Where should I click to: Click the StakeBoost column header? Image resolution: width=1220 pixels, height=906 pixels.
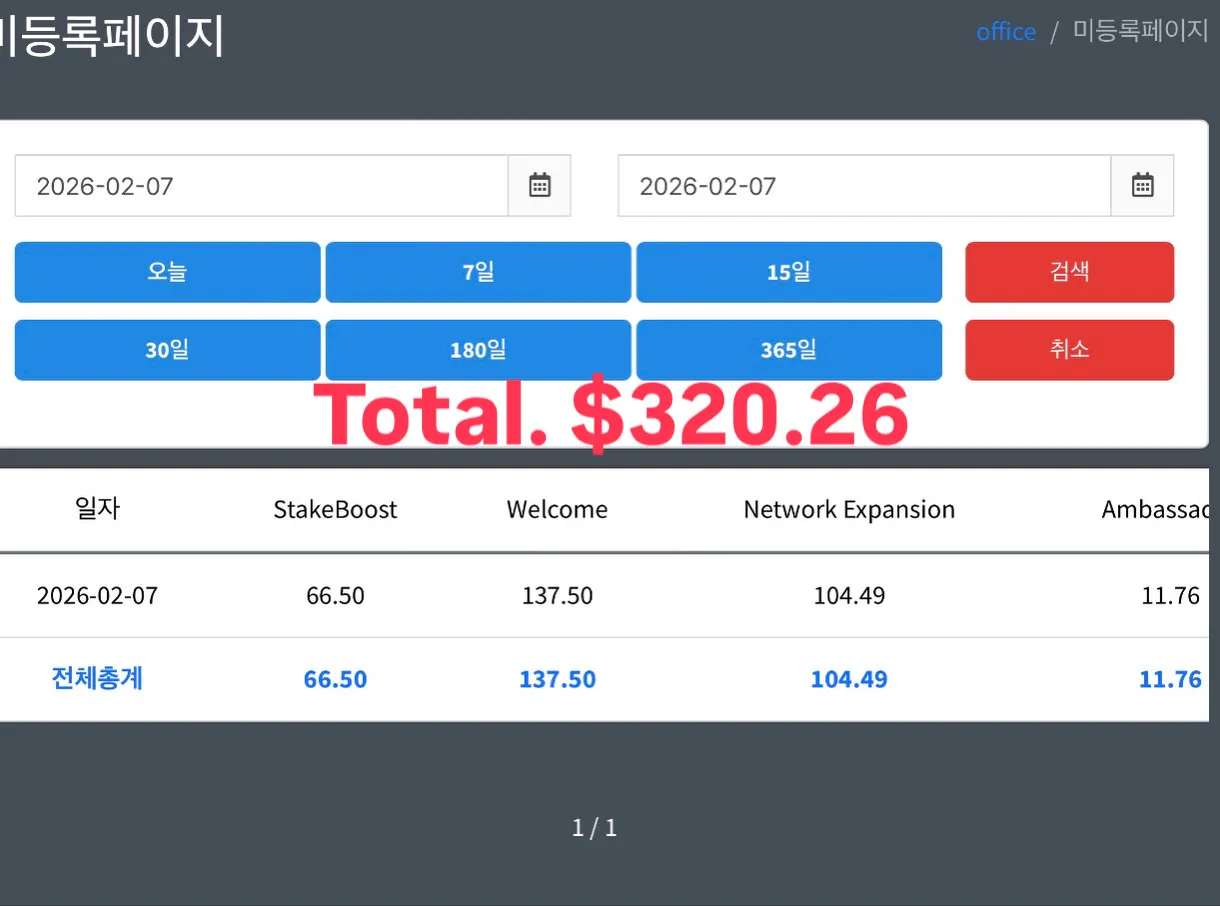[x=335, y=510]
